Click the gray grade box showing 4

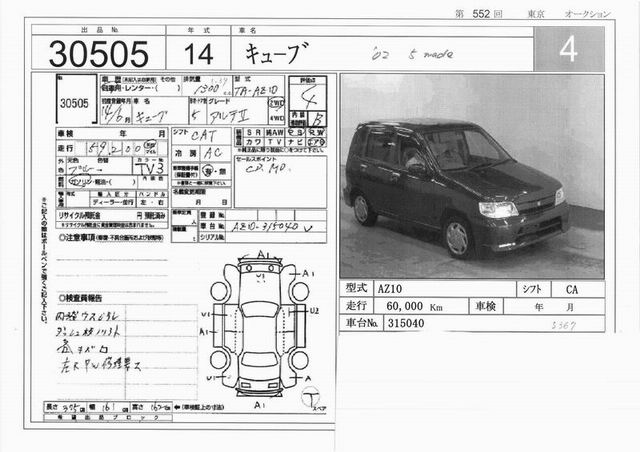(569, 49)
